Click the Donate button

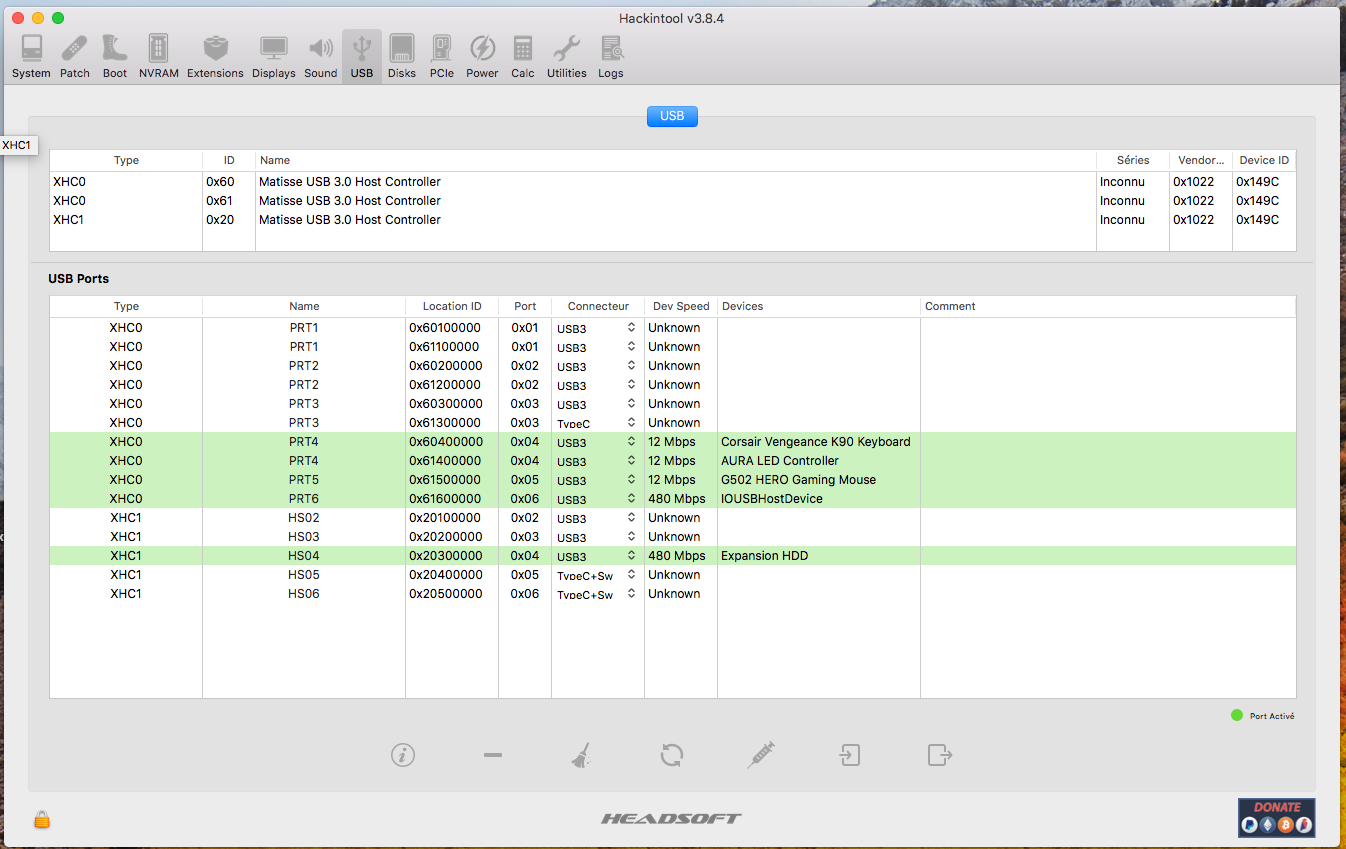click(1276, 817)
